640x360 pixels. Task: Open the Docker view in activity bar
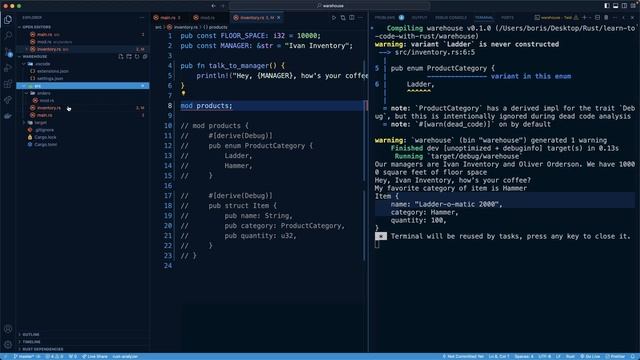pyautogui.click(x=8, y=116)
